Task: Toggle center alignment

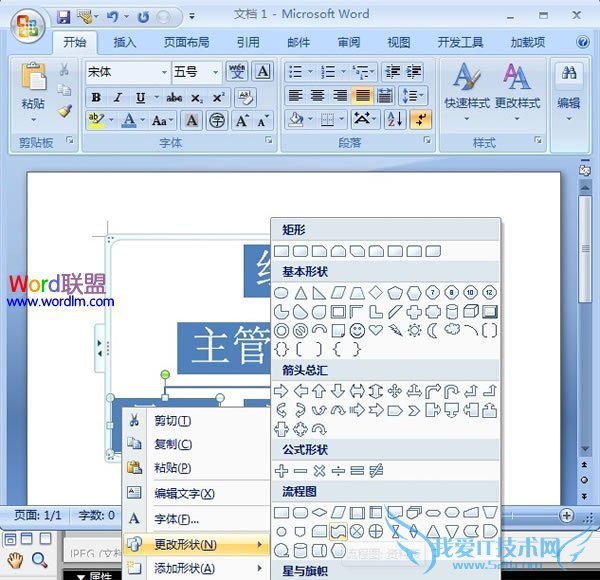Action: [x=317, y=95]
